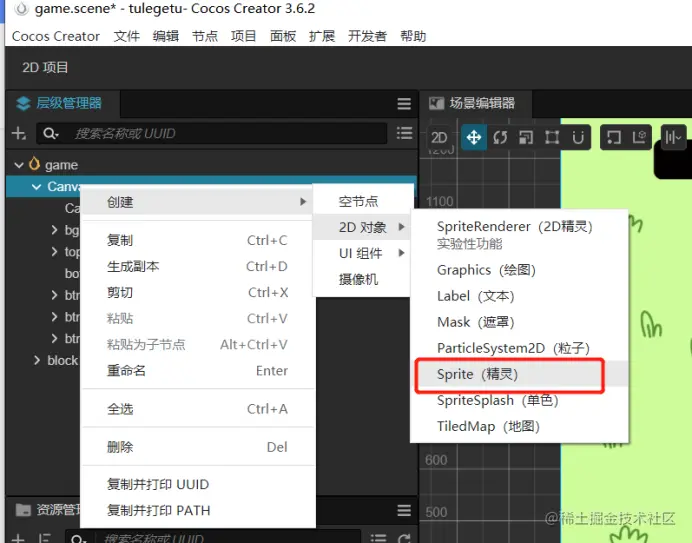The image size is (692, 543).
Task: Open the alignment tools dropdown
Action: pos(673,137)
